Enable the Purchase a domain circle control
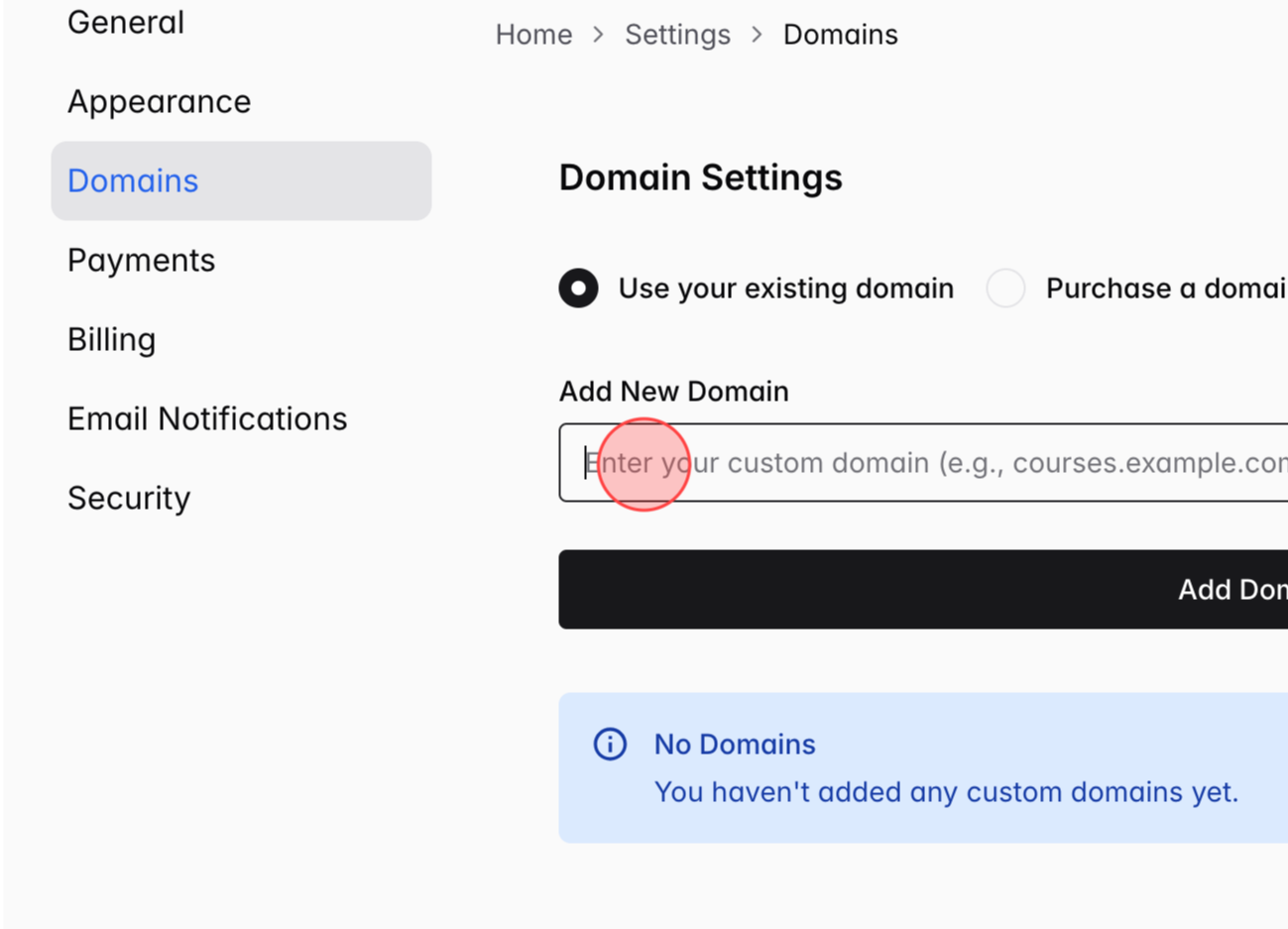The width and height of the screenshot is (1288, 929). click(x=1005, y=288)
